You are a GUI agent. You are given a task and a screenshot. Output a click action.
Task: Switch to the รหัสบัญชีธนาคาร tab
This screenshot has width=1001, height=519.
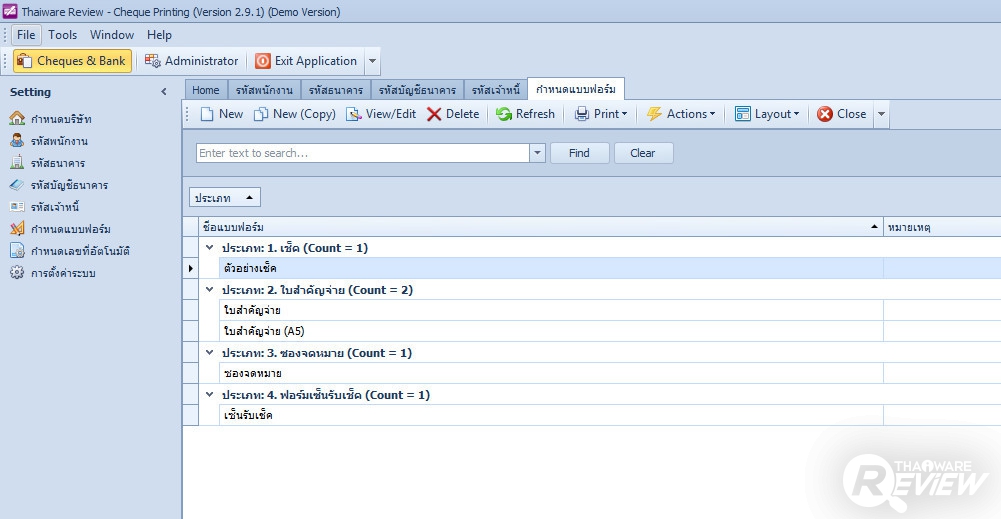point(417,90)
